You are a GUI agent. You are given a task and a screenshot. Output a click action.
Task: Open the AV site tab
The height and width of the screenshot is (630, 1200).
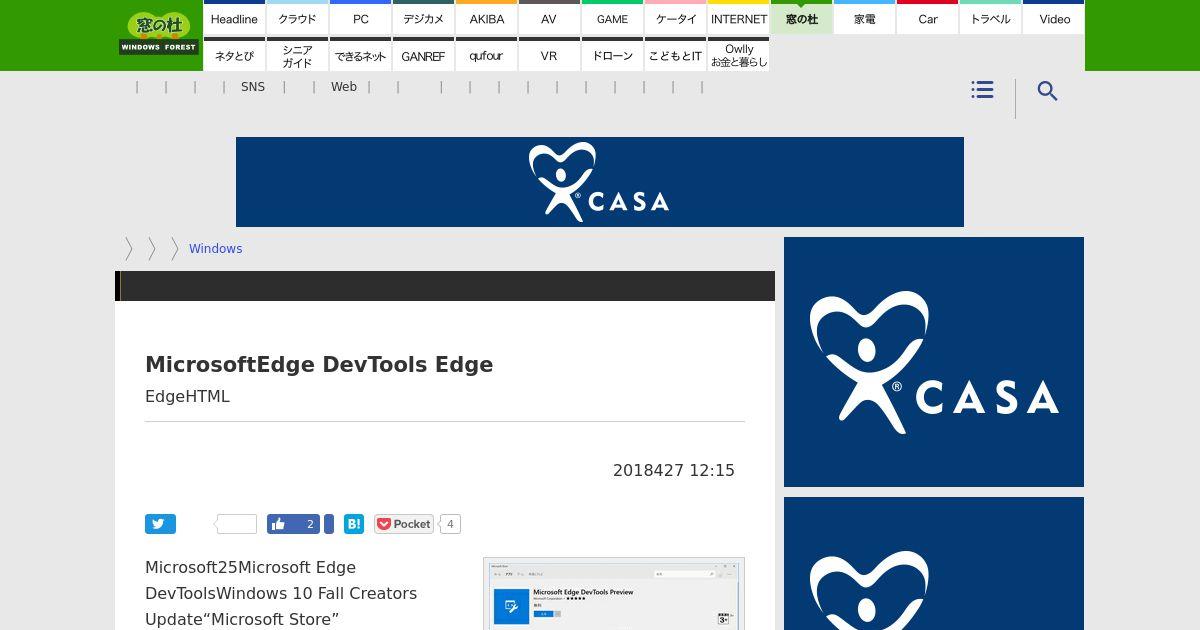549,17
